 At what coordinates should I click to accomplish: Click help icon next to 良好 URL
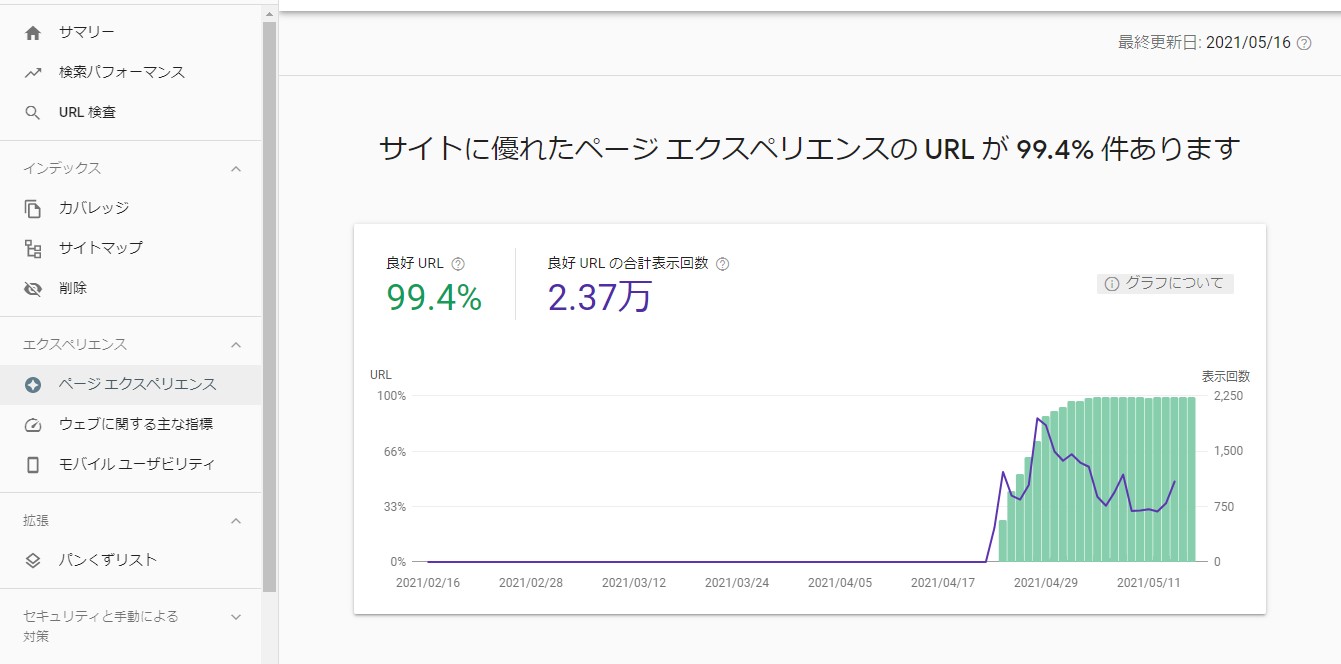click(x=458, y=264)
